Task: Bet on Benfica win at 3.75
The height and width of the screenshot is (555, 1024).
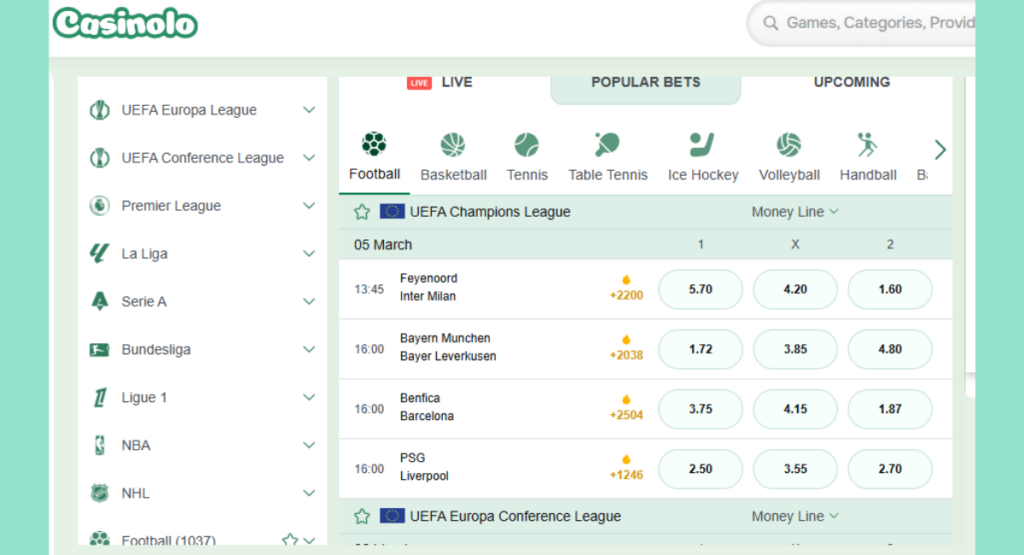Action: [x=700, y=409]
